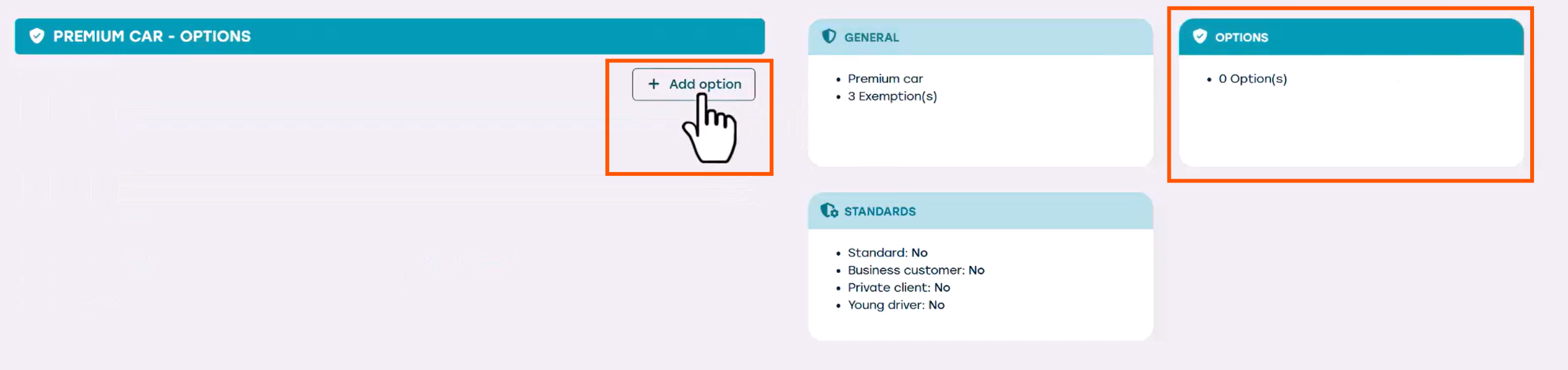
Task: Click the General card shield icon
Action: [x=829, y=37]
